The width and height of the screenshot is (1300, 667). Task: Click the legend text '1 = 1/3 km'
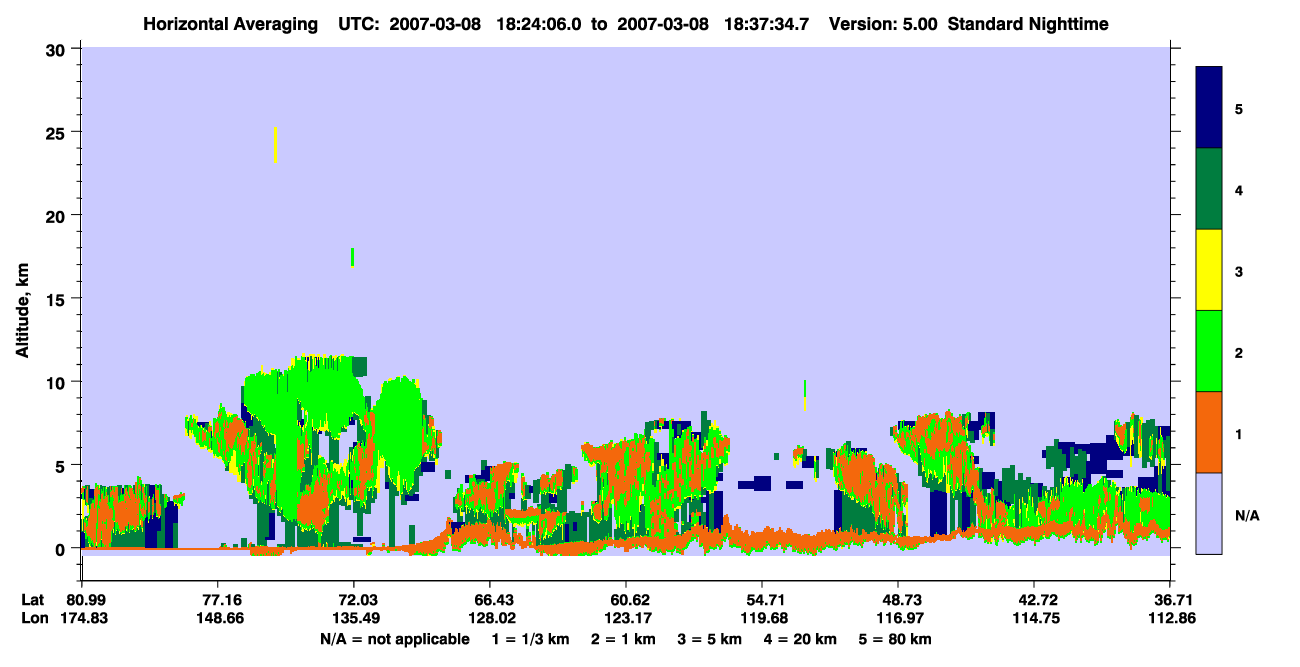click(x=530, y=638)
